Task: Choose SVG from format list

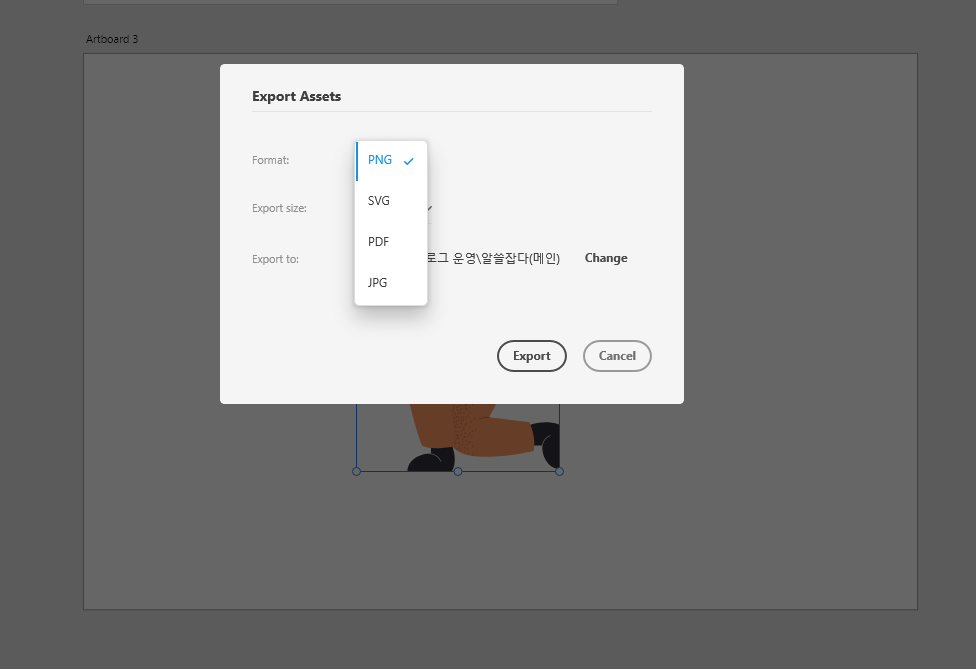Action: 391,201
